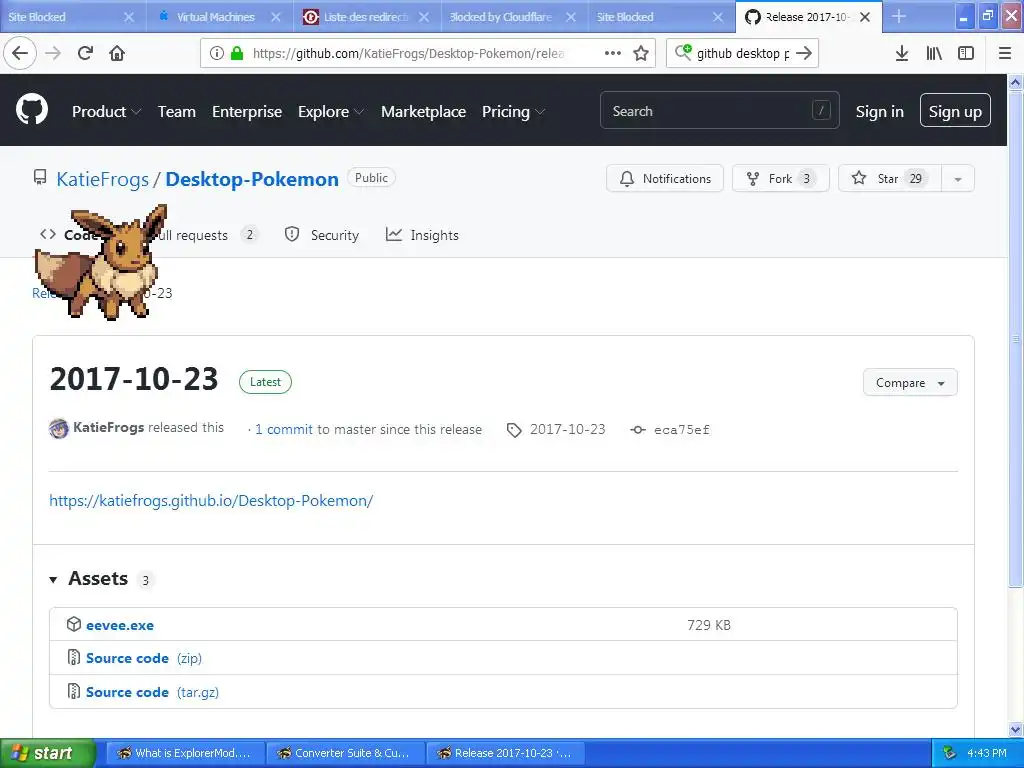This screenshot has height=768, width=1024.
Task: Open the Firefox hamburger menu
Action: [1004, 53]
